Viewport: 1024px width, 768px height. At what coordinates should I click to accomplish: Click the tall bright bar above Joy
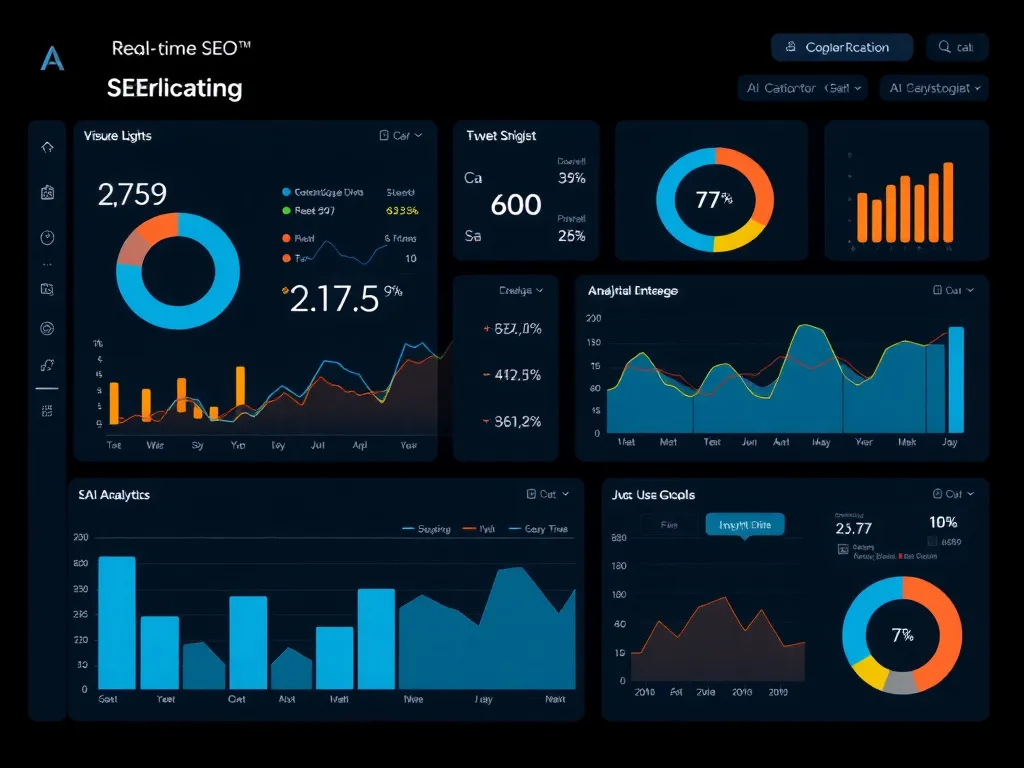click(956, 379)
